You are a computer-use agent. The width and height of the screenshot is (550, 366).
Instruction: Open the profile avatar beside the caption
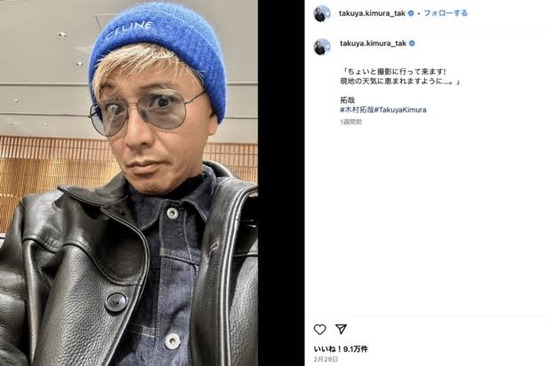(322, 47)
